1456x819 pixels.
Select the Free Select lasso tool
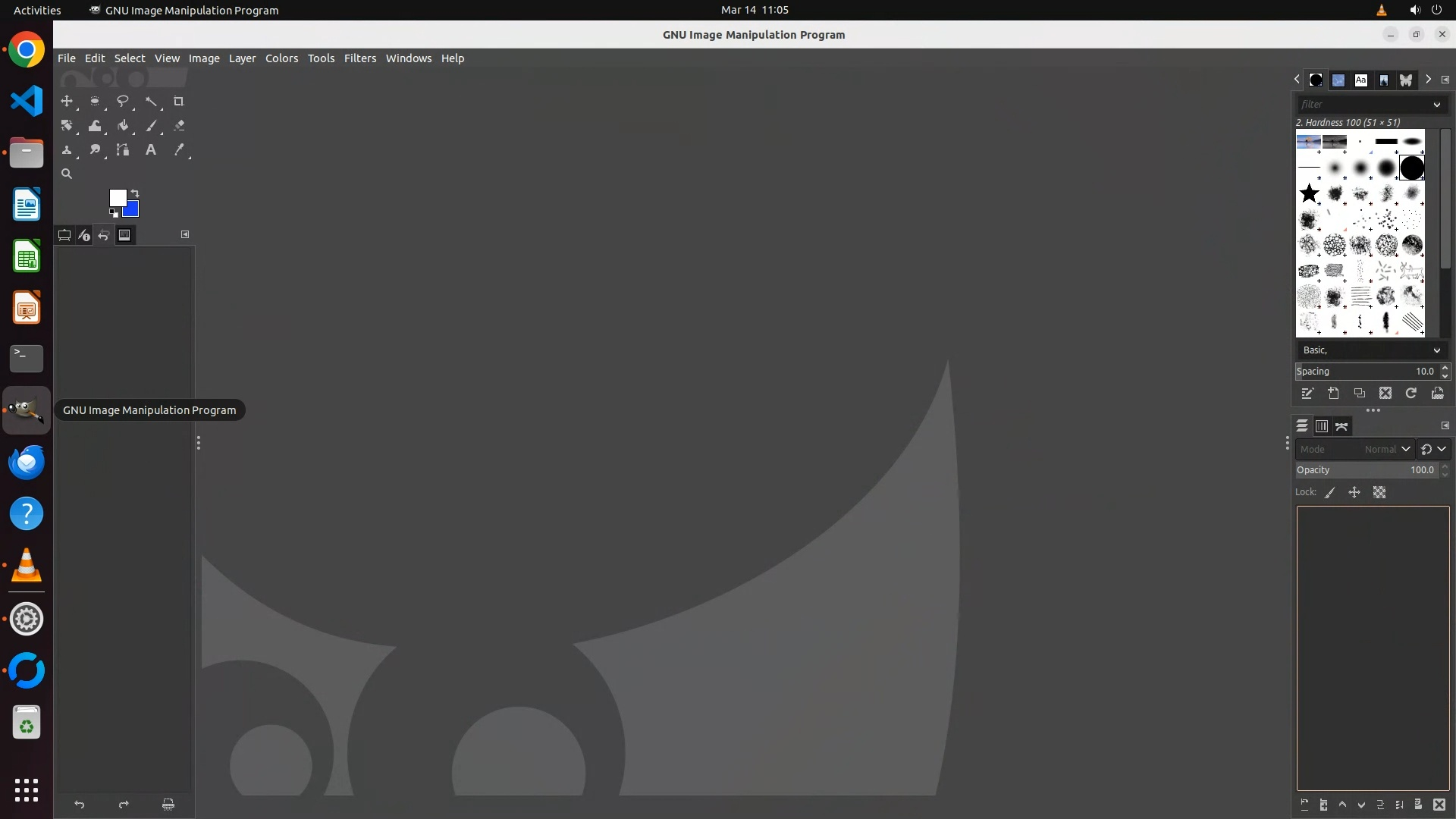pos(122,101)
